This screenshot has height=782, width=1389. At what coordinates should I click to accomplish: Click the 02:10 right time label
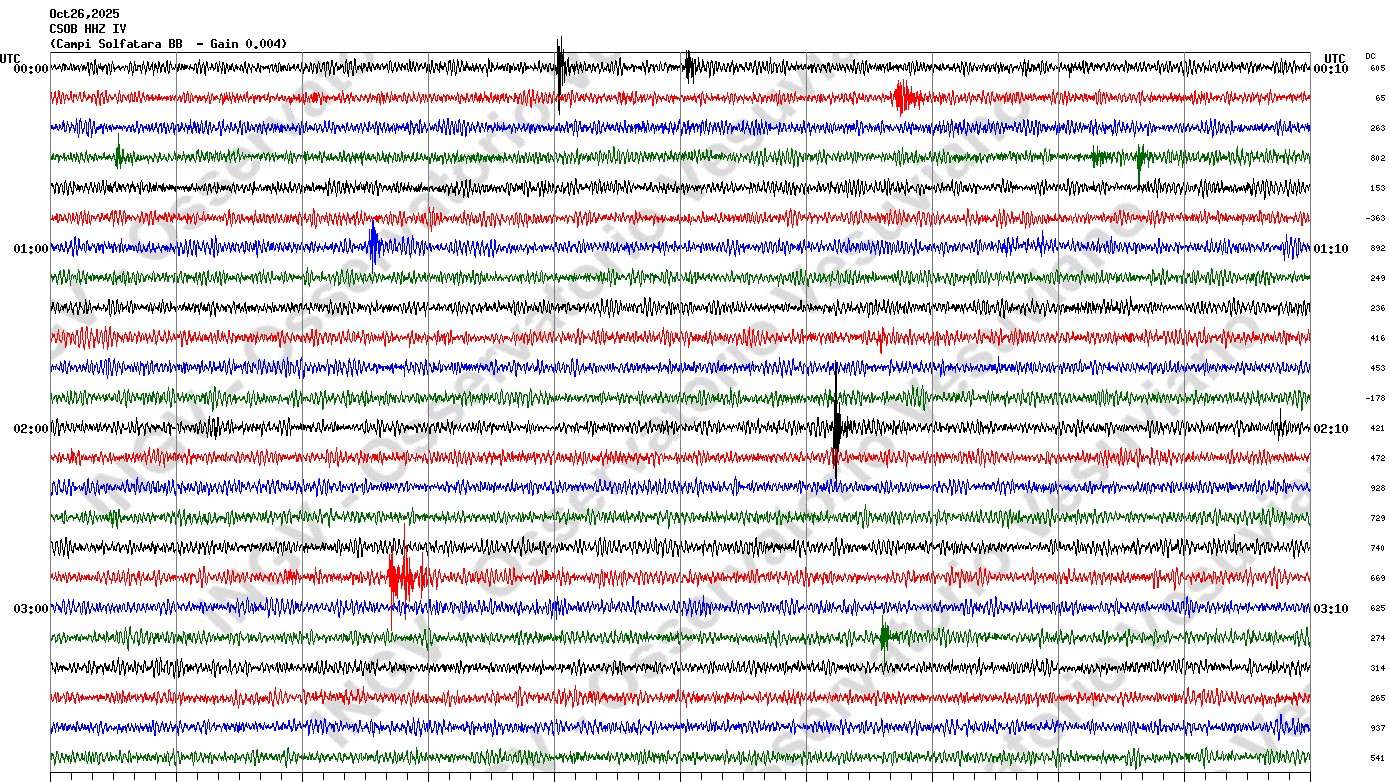1330,428
